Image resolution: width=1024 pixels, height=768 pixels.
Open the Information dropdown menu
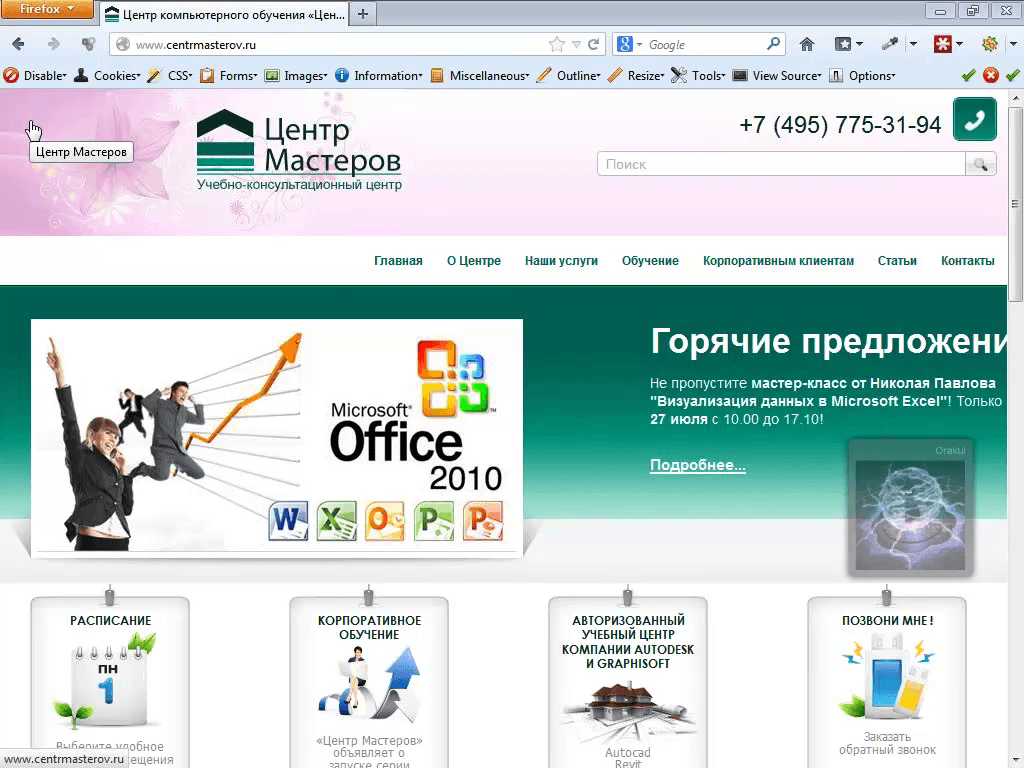[x=379, y=76]
